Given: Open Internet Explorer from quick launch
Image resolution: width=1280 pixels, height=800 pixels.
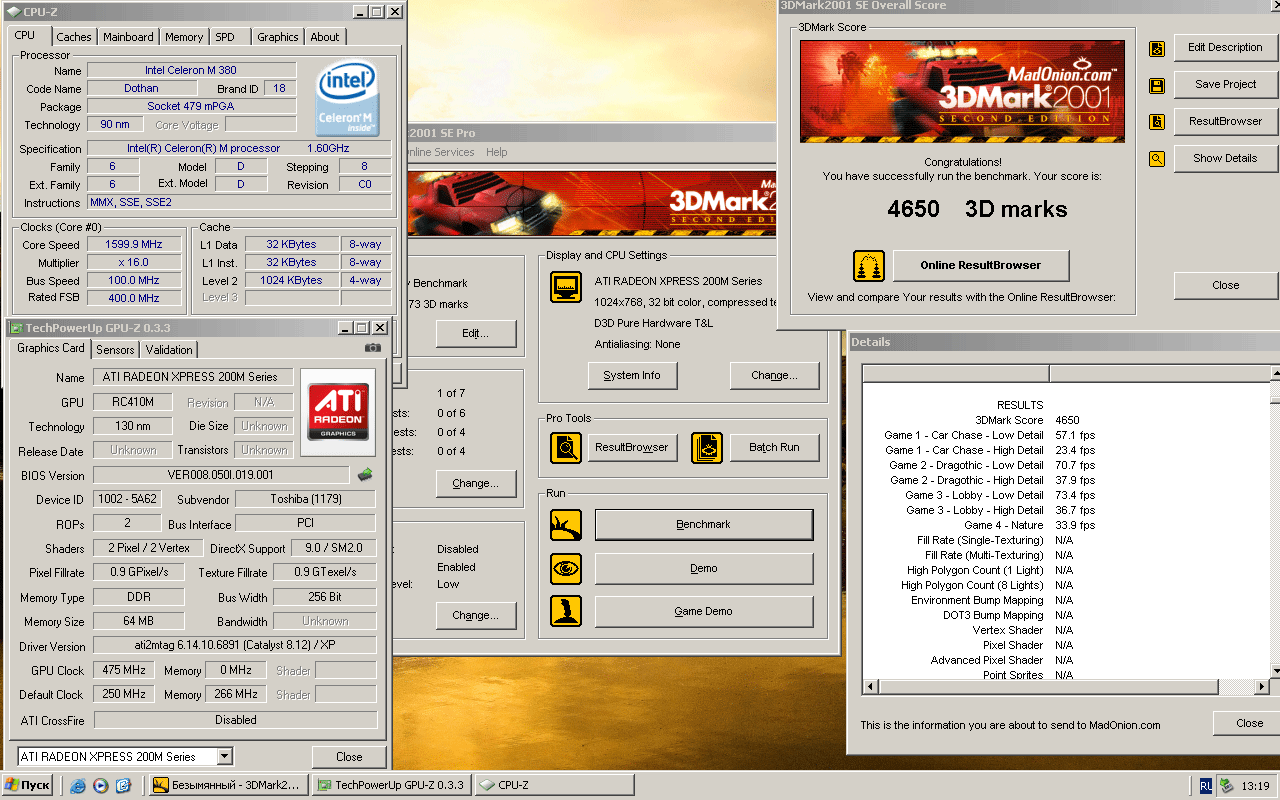Looking at the screenshot, I should pyautogui.click(x=78, y=786).
